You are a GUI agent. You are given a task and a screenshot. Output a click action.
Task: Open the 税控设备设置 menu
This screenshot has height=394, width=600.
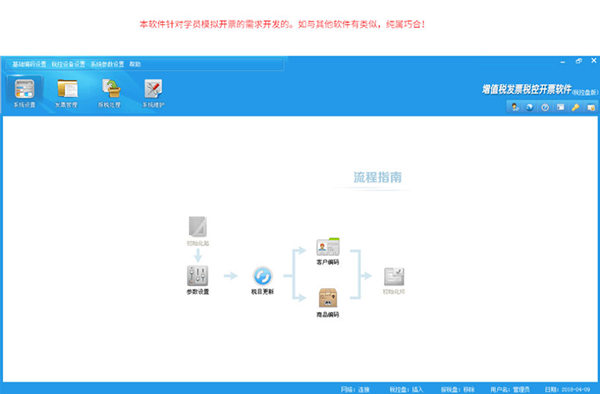(68, 64)
